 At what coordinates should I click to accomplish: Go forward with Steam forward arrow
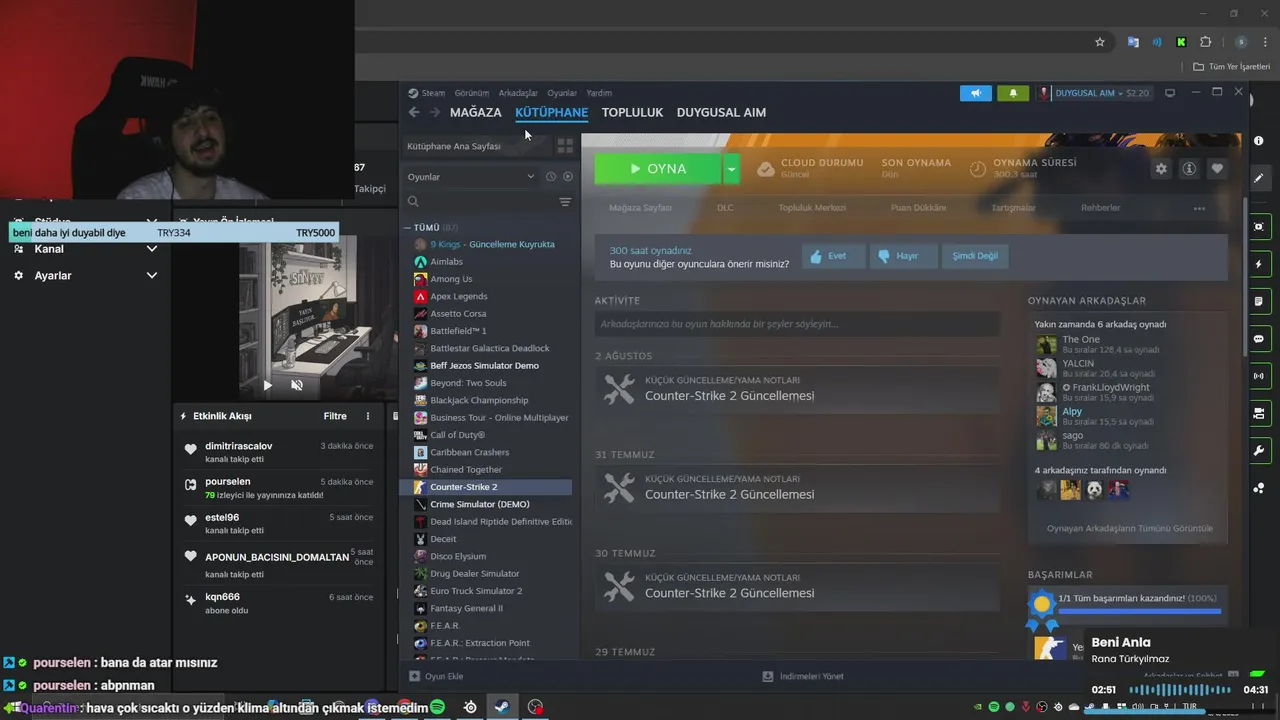point(434,112)
